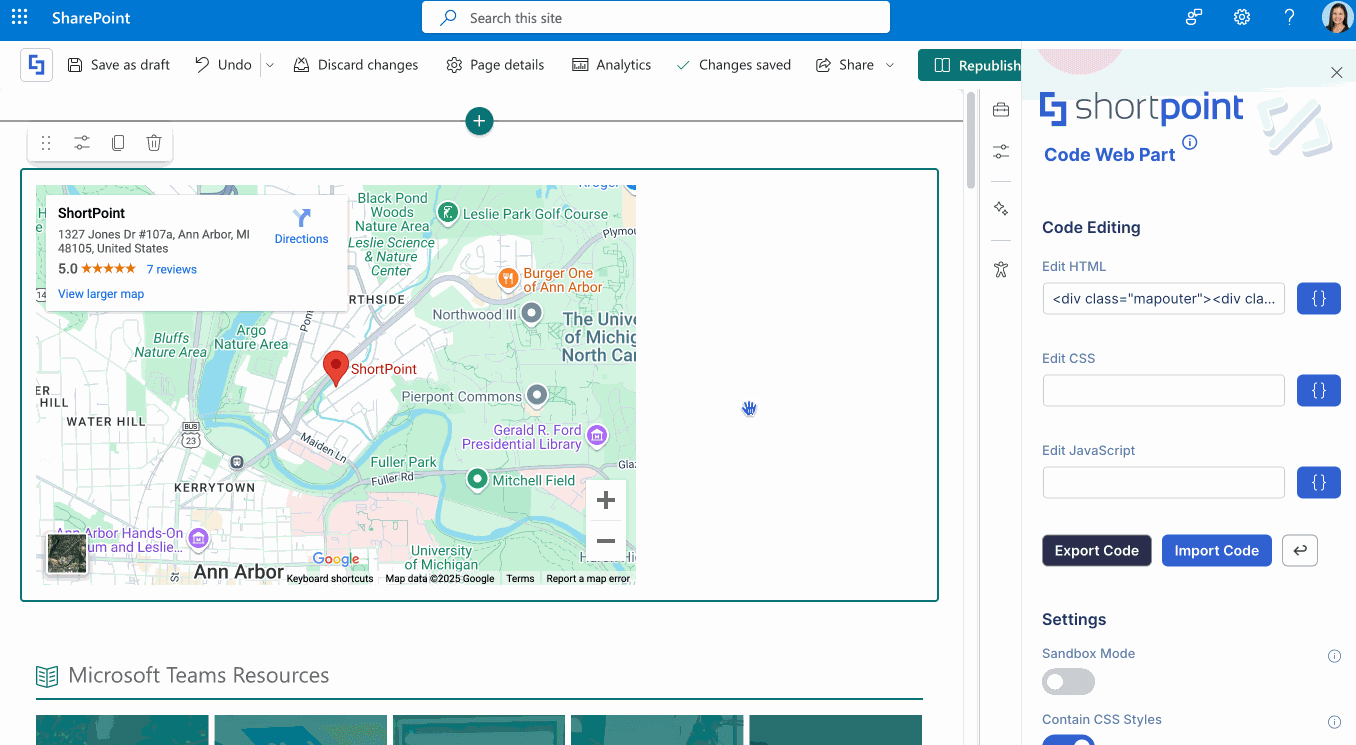Click the header social connections icon
1356x745 pixels.
tap(1194, 18)
